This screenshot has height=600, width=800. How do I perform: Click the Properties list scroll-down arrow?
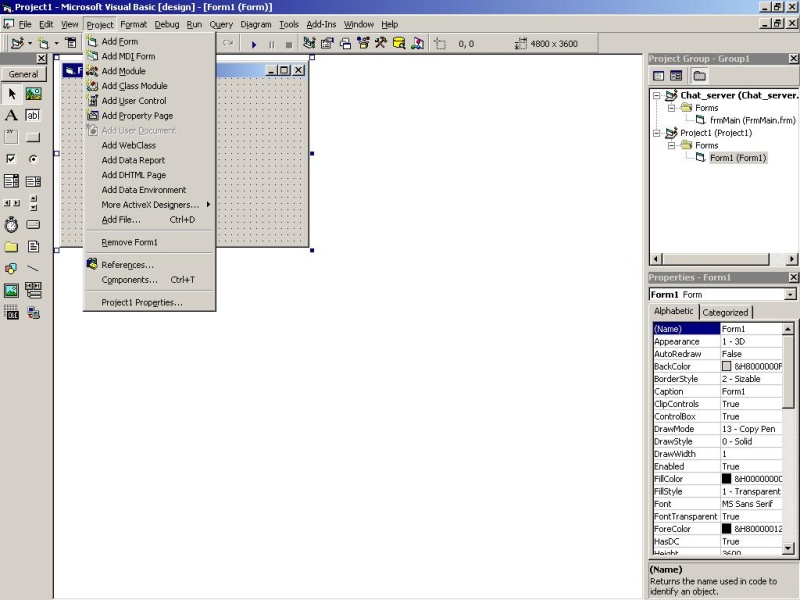[788, 548]
